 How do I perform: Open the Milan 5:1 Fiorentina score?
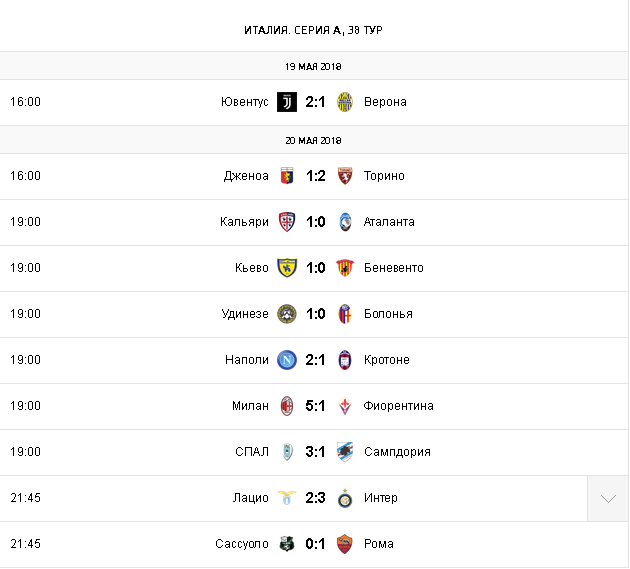pyautogui.click(x=316, y=406)
